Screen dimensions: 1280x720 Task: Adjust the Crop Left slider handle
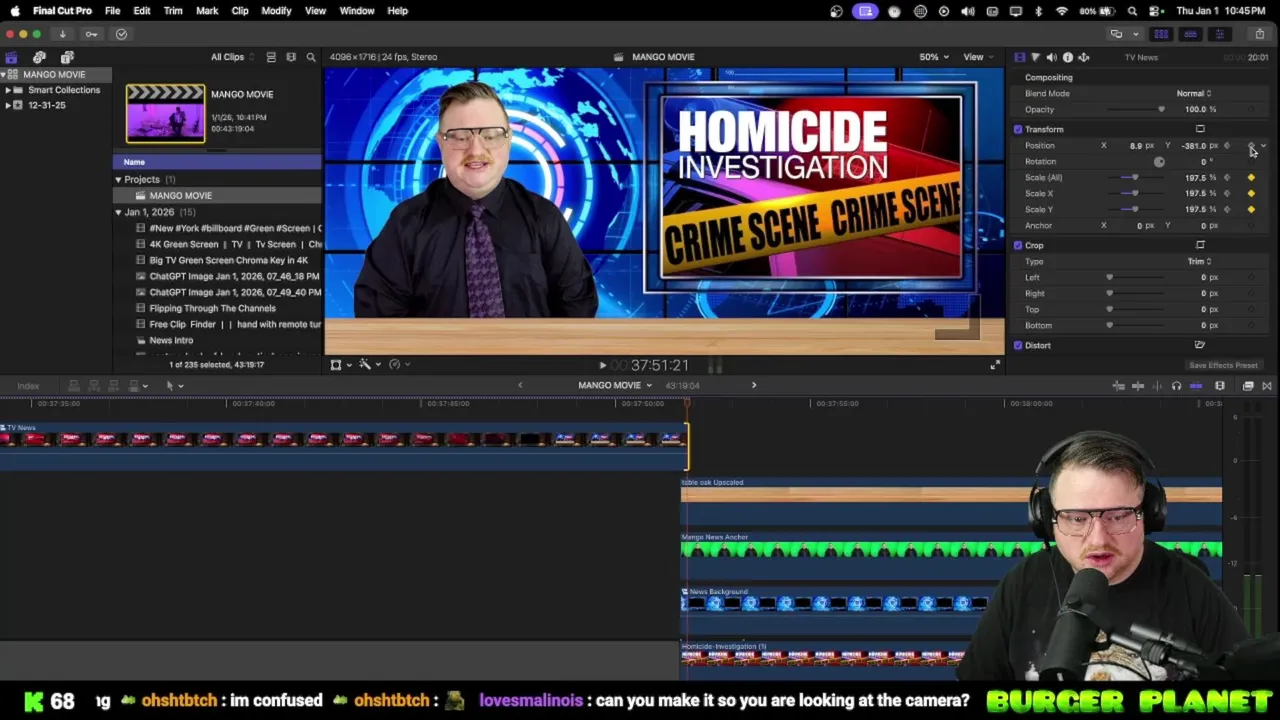(1109, 277)
